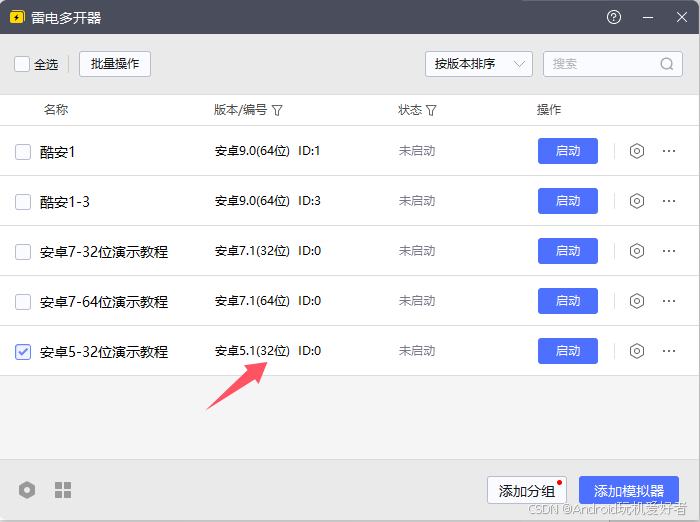Open settings gear for 安卓7-32位演示教程
Screen dimensions: 700x522
(x=637, y=251)
